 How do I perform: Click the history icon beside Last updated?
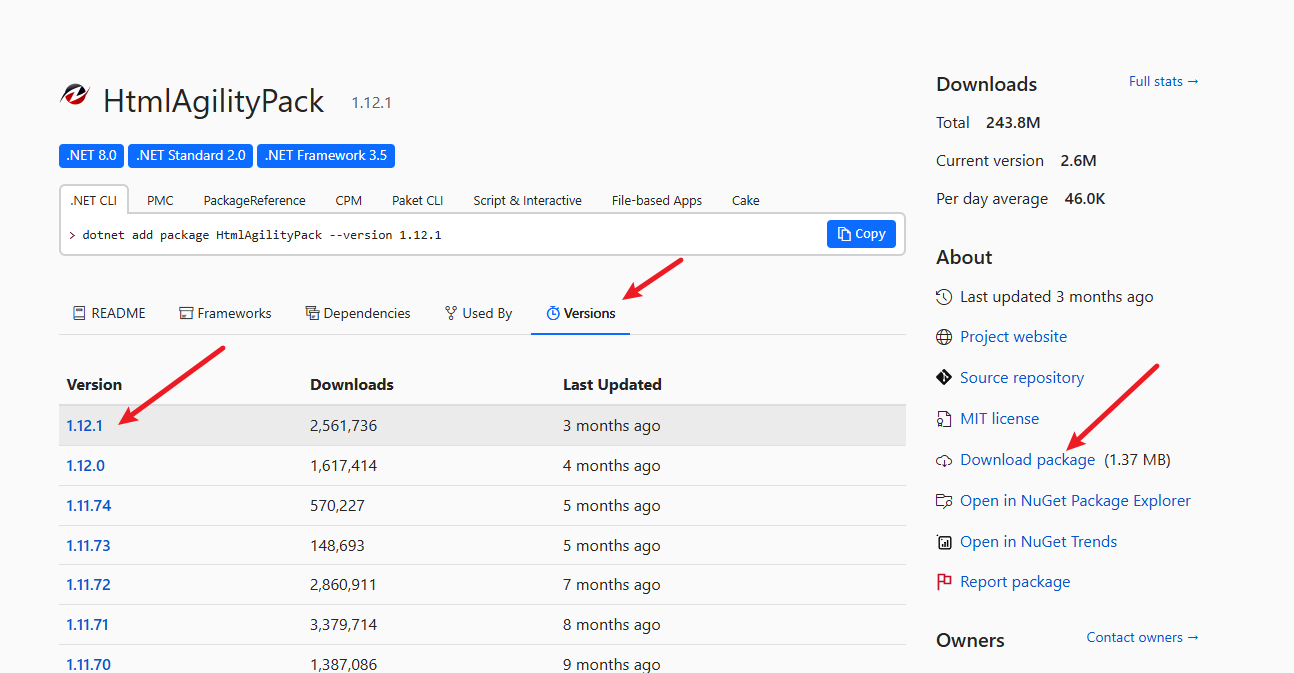(944, 297)
